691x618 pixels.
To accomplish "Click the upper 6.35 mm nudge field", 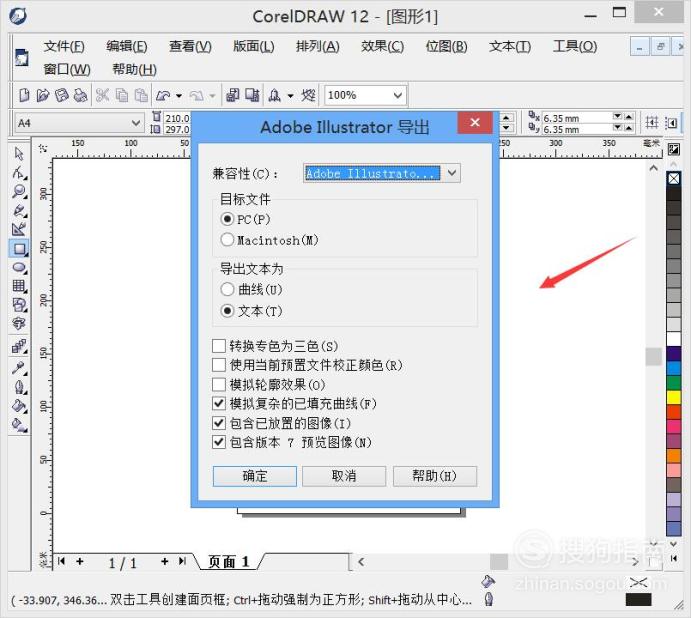I will click(x=577, y=118).
